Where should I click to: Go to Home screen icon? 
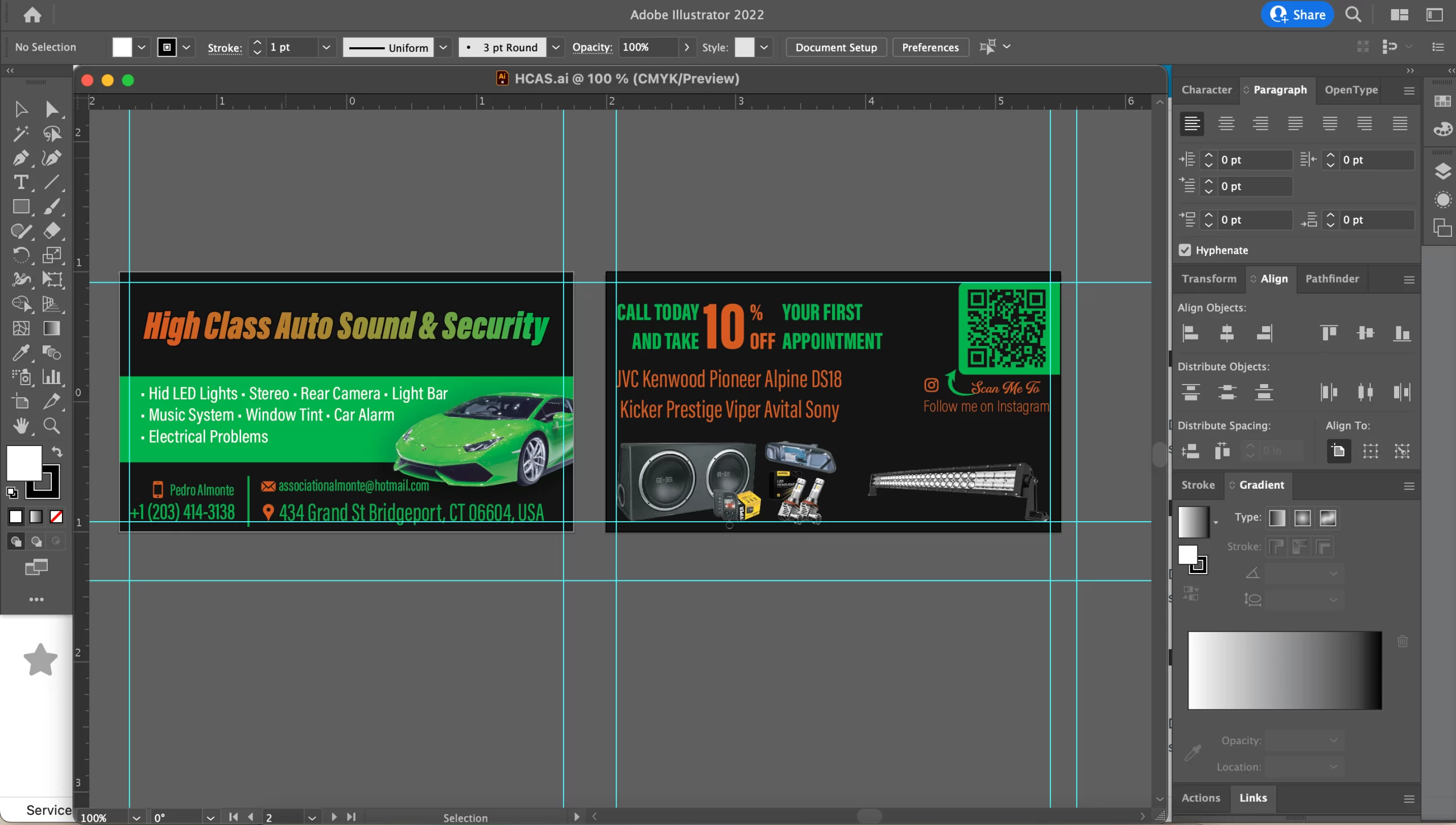tap(32, 15)
